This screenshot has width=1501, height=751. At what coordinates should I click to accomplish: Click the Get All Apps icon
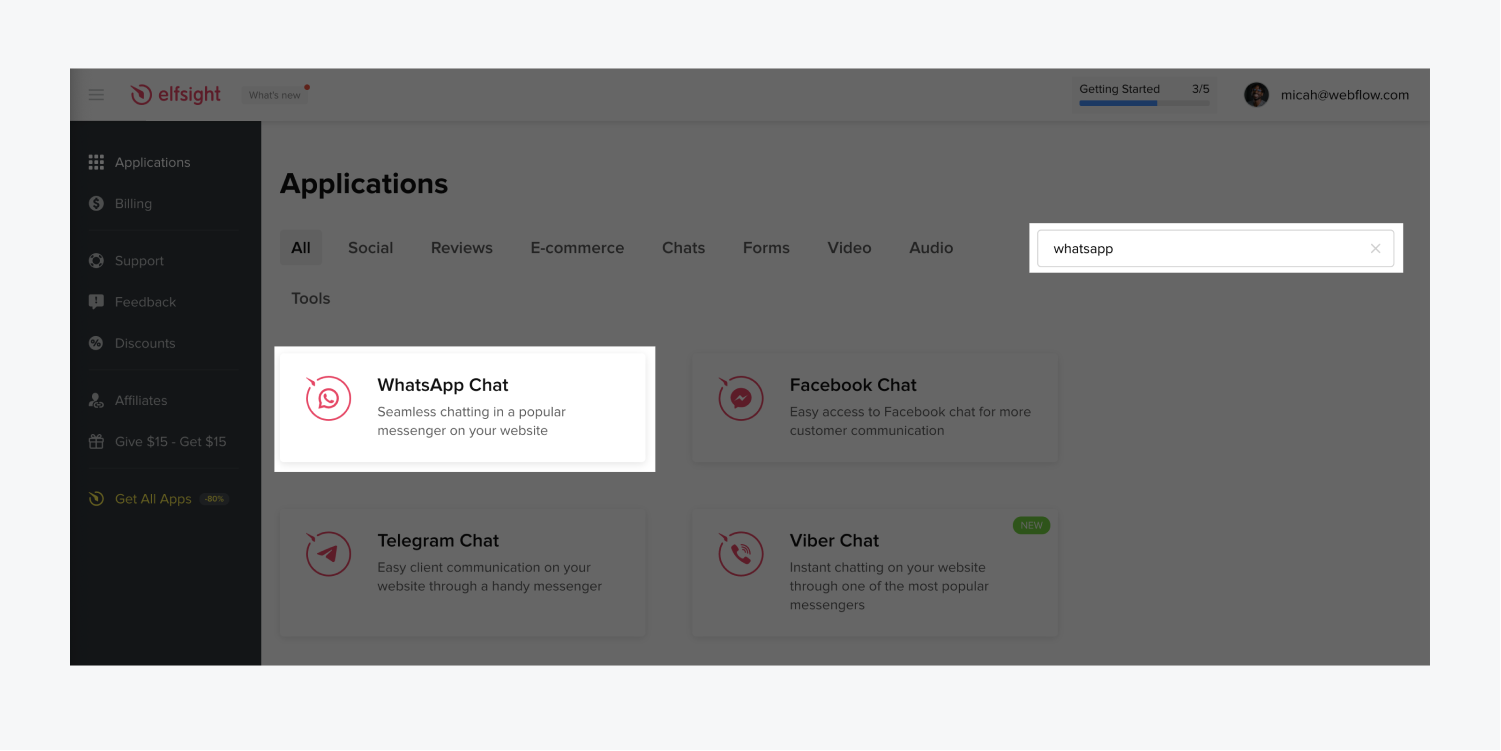[96, 499]
